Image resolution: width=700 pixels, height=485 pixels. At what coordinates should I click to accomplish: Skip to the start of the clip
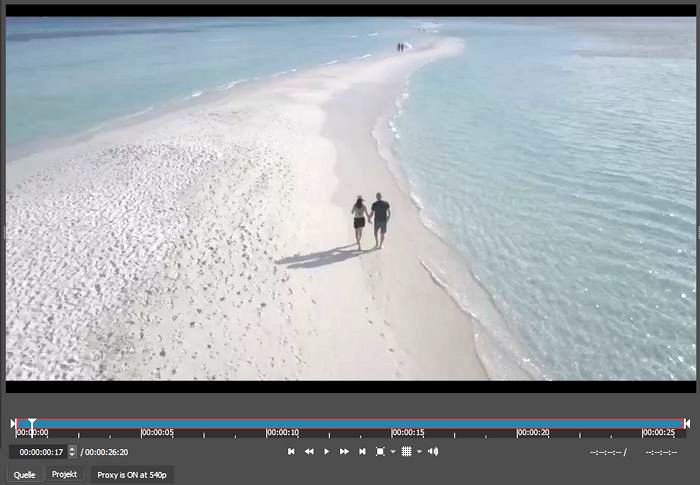coord(291,452)
